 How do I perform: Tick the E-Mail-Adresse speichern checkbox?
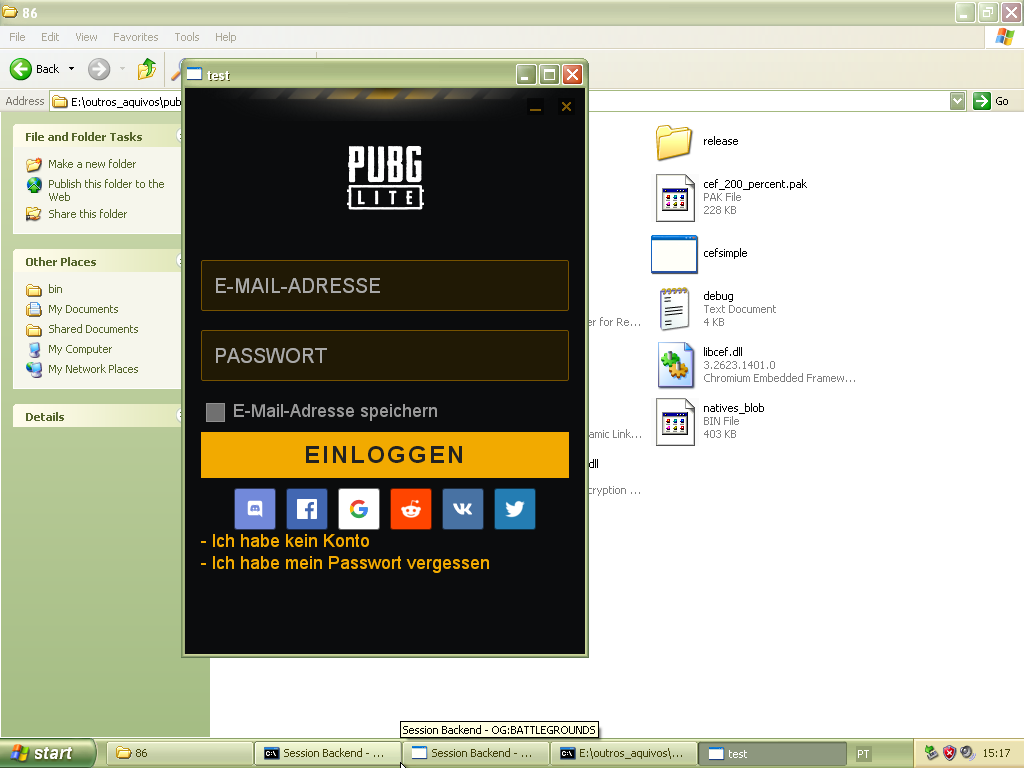coord(216,412)
